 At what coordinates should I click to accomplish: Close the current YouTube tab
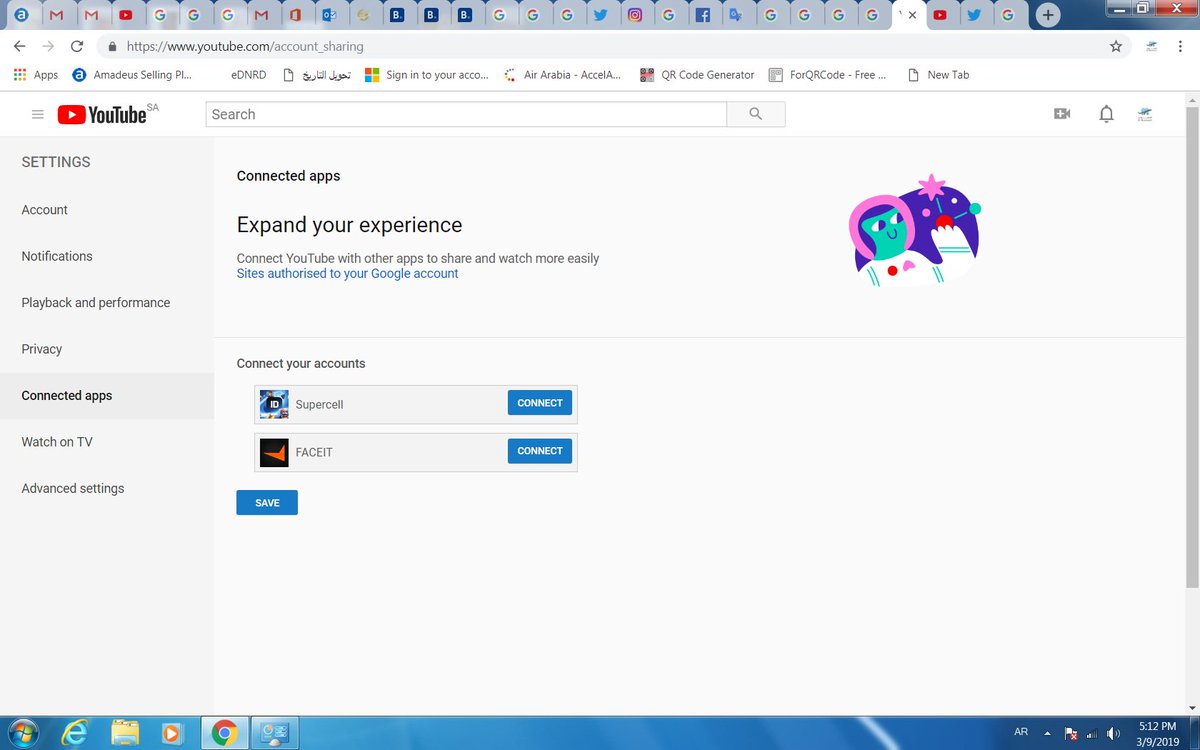pos(912,15)
